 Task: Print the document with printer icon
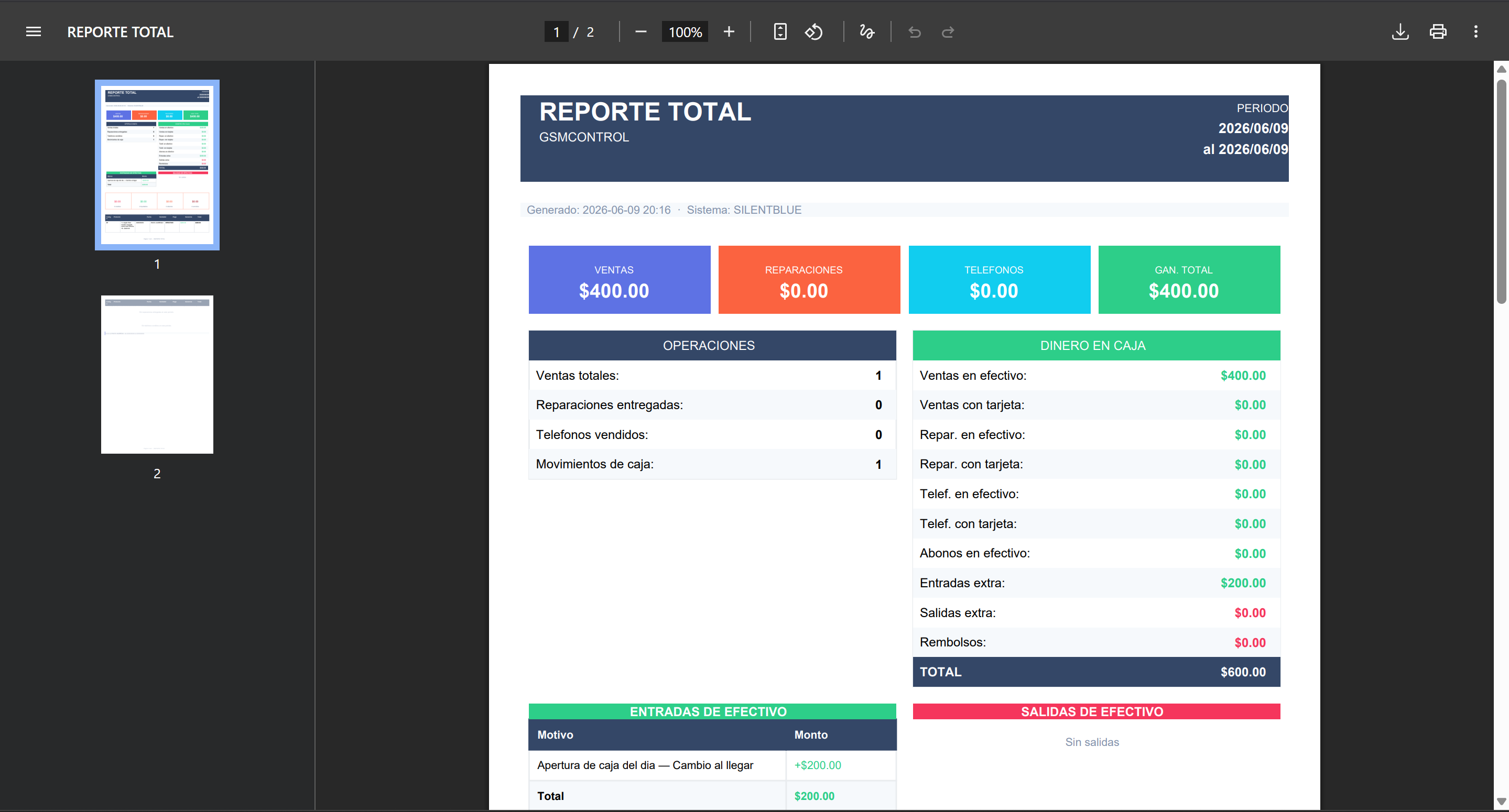click(1438, 31)
